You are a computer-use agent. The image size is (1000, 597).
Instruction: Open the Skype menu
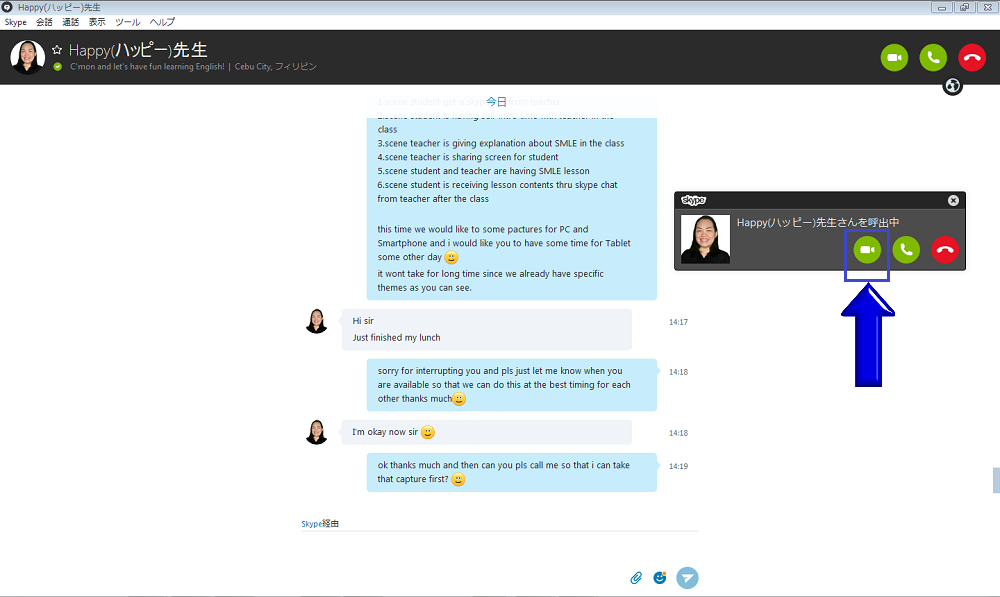click(x=15, y=22)
